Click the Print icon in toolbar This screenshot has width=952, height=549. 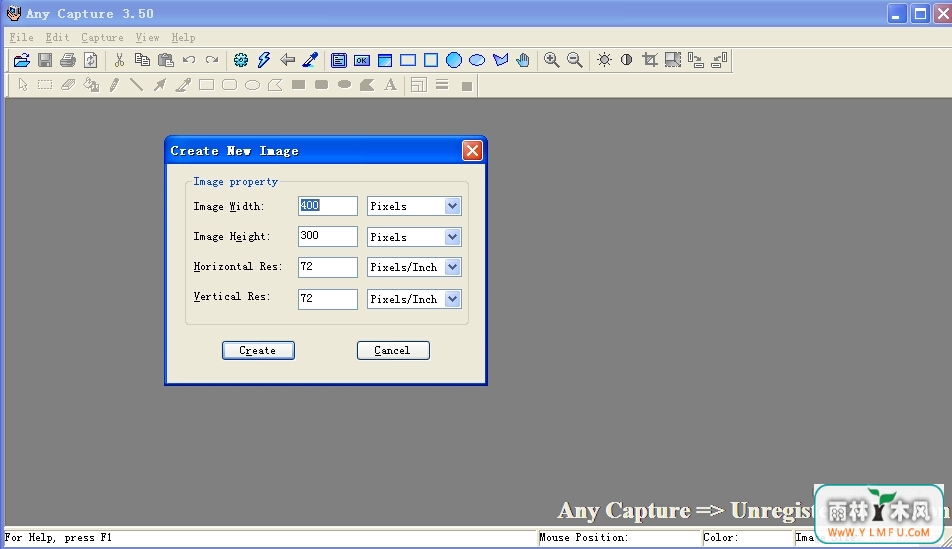(x=68, y=60)
